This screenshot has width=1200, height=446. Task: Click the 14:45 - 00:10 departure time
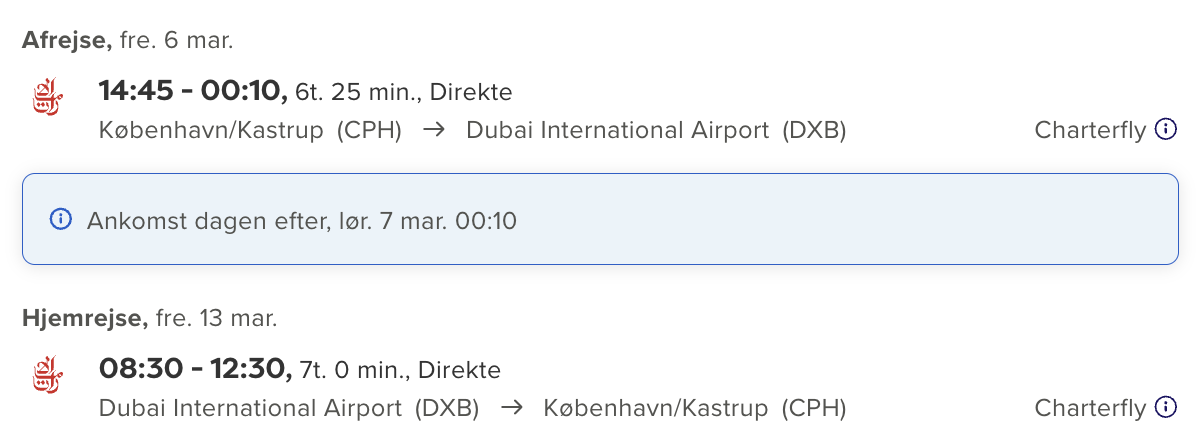(193, 92)
